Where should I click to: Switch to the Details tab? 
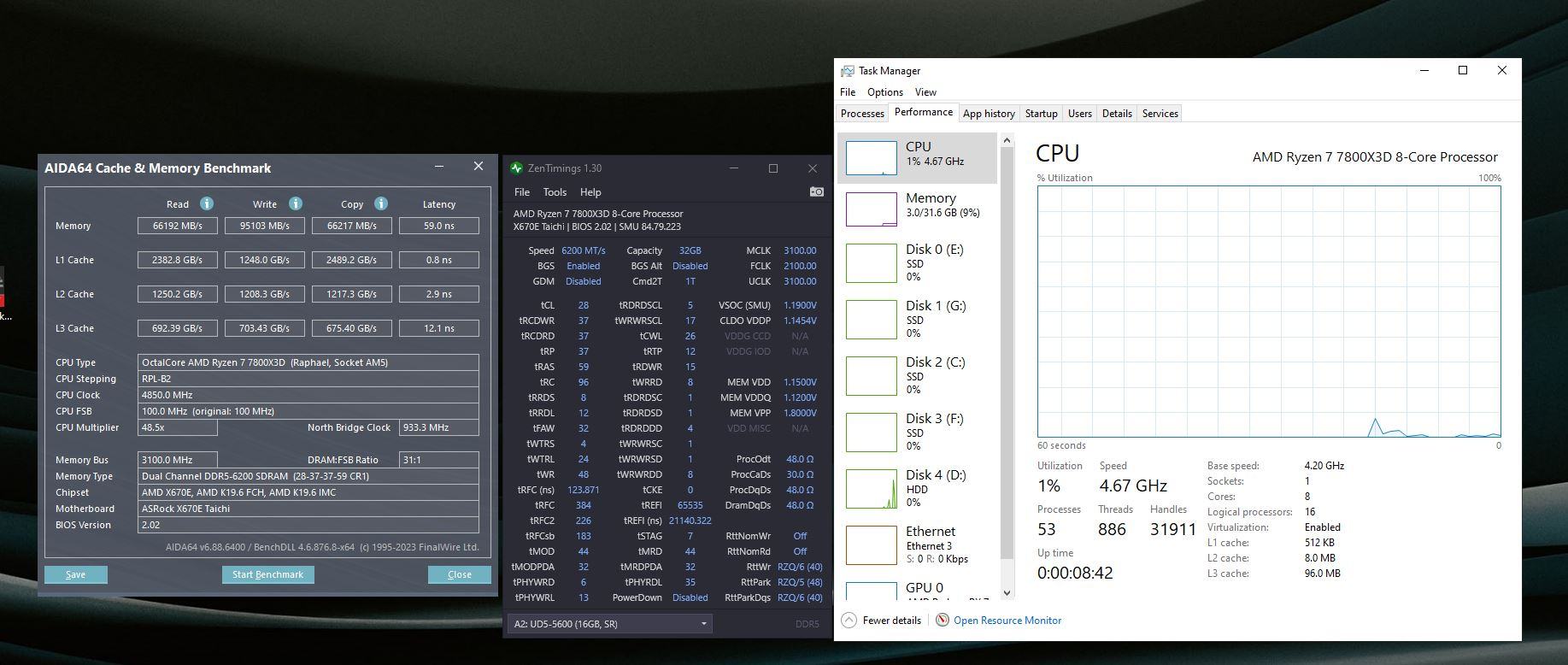pos(1117,114)
